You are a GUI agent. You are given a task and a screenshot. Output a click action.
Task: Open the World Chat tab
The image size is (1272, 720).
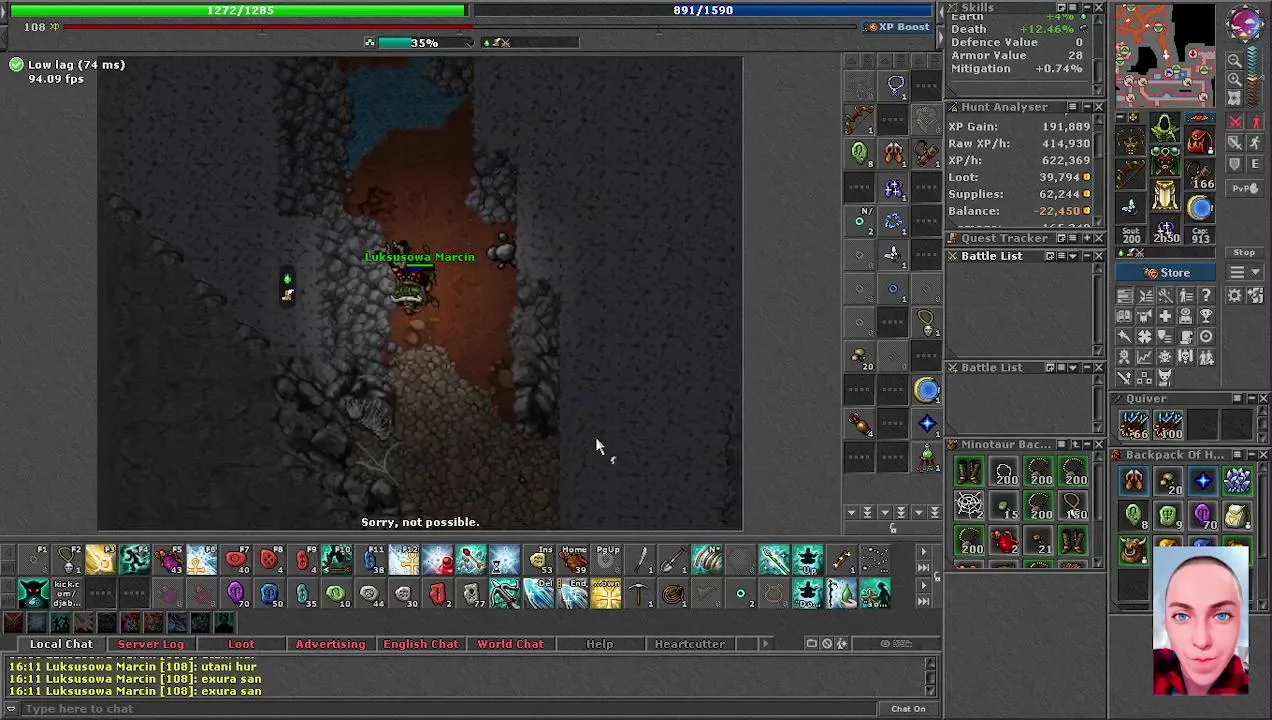click(510, 644)
